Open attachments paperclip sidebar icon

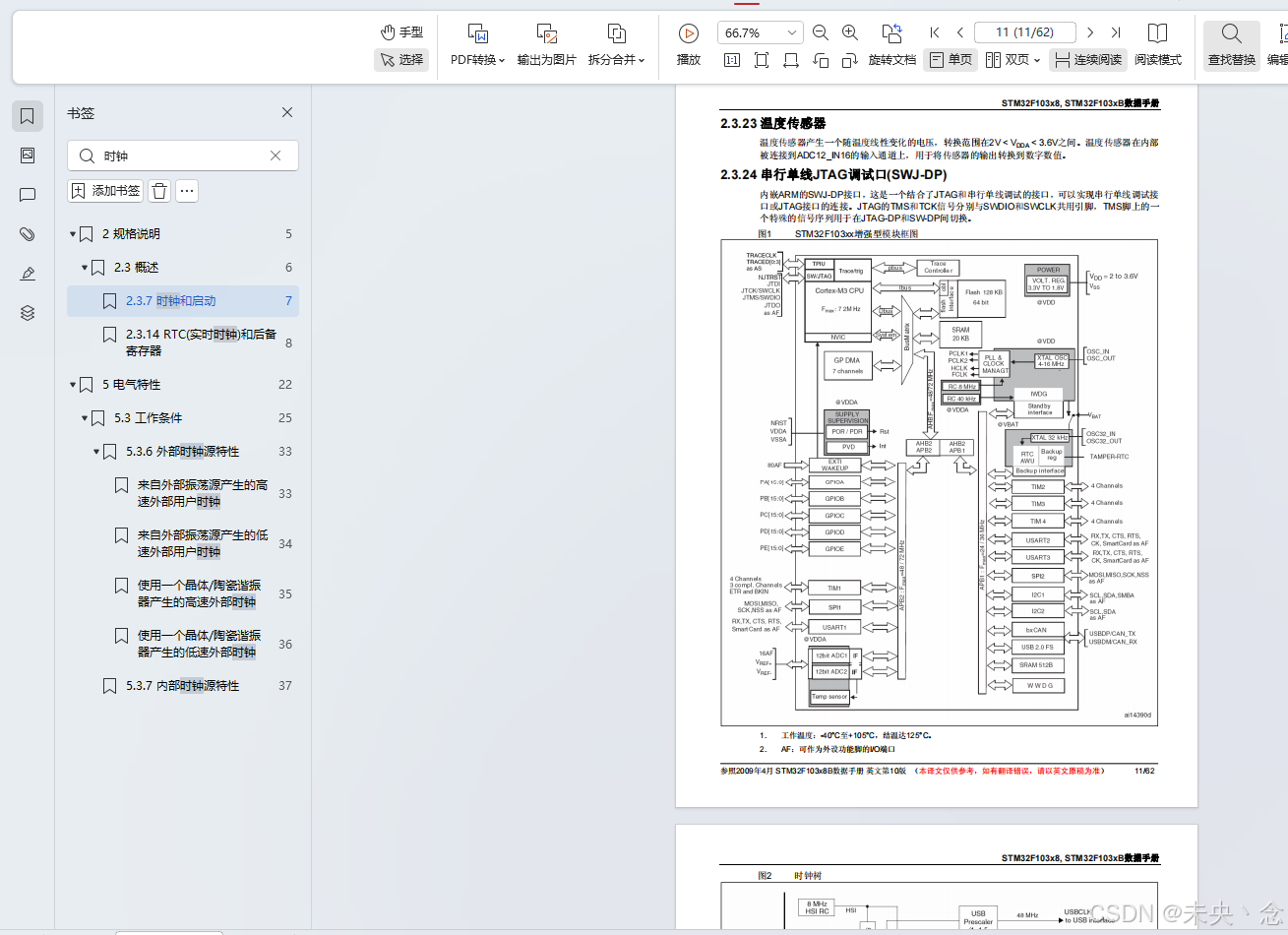[28, 234]
